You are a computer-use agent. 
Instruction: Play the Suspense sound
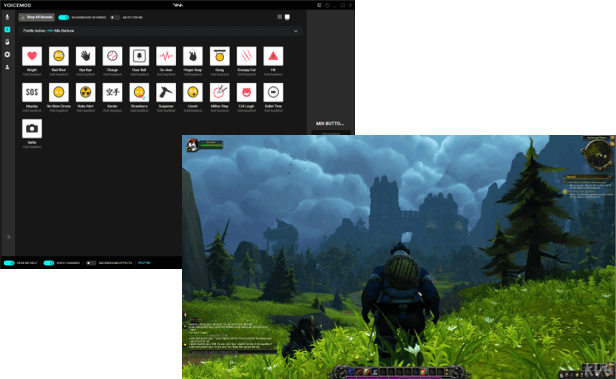166,92
